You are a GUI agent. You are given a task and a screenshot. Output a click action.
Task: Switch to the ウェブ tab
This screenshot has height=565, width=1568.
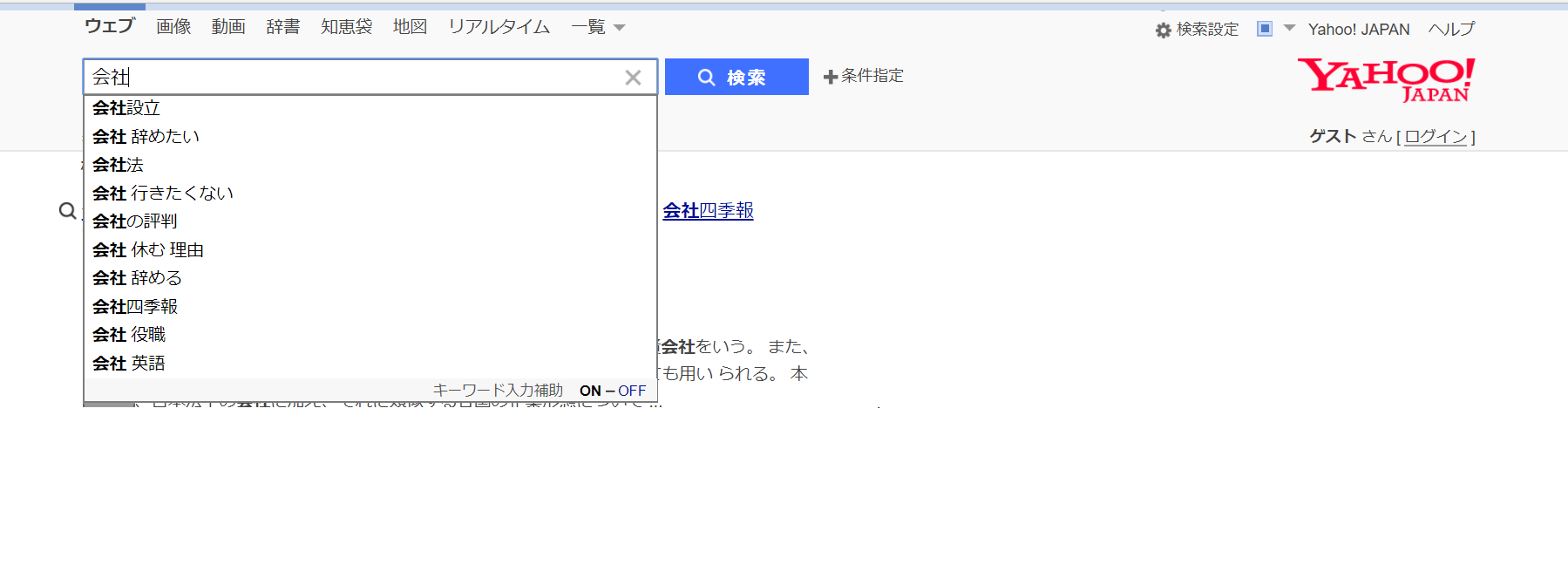110,25
